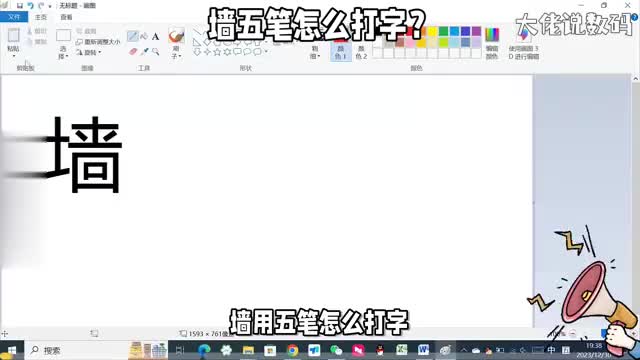Pick the pink rose color swatch
This screenshot has height=360, width=640.
point(410,42)
